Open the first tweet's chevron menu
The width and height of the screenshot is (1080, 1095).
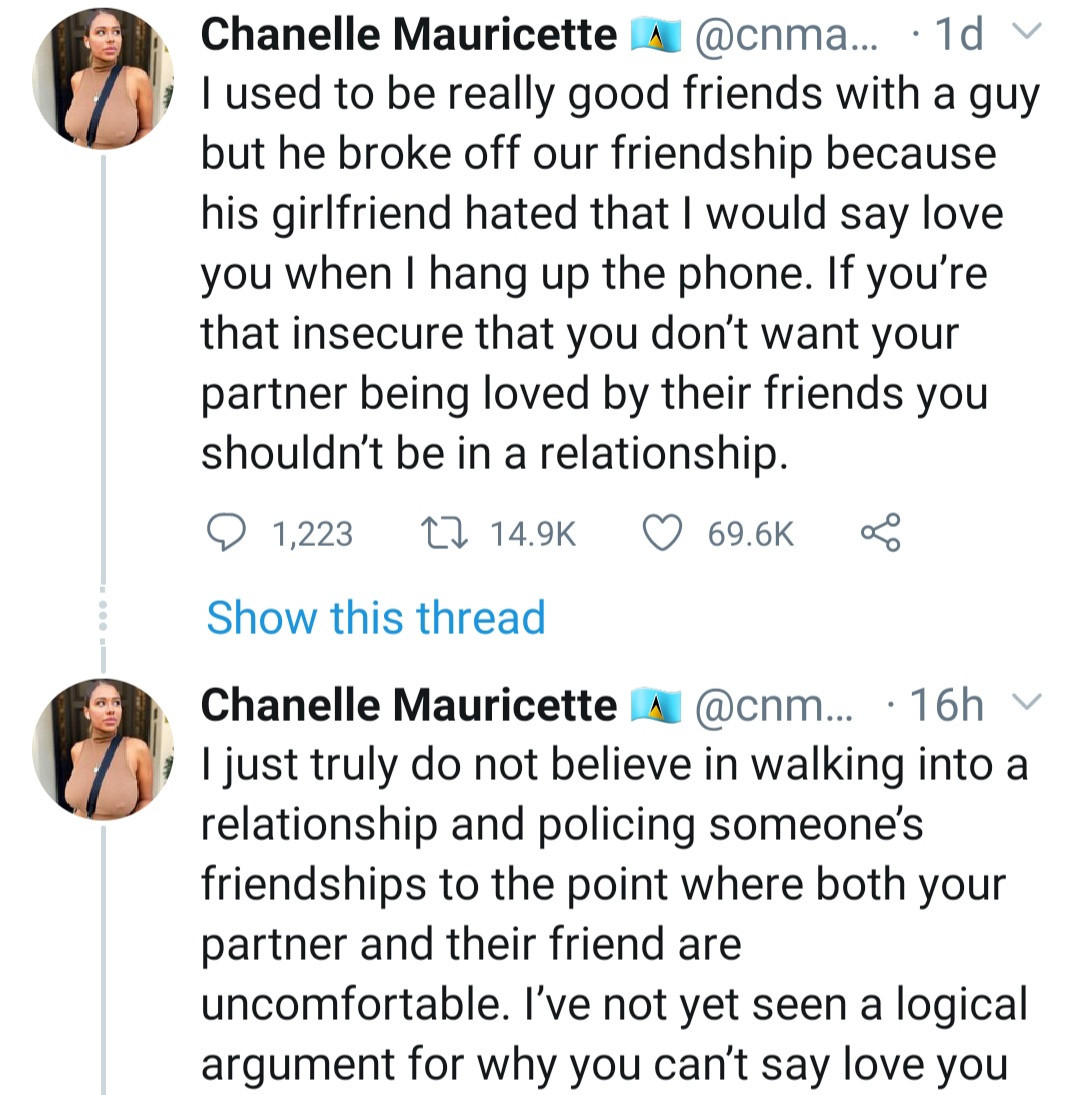click(1026, 31)
